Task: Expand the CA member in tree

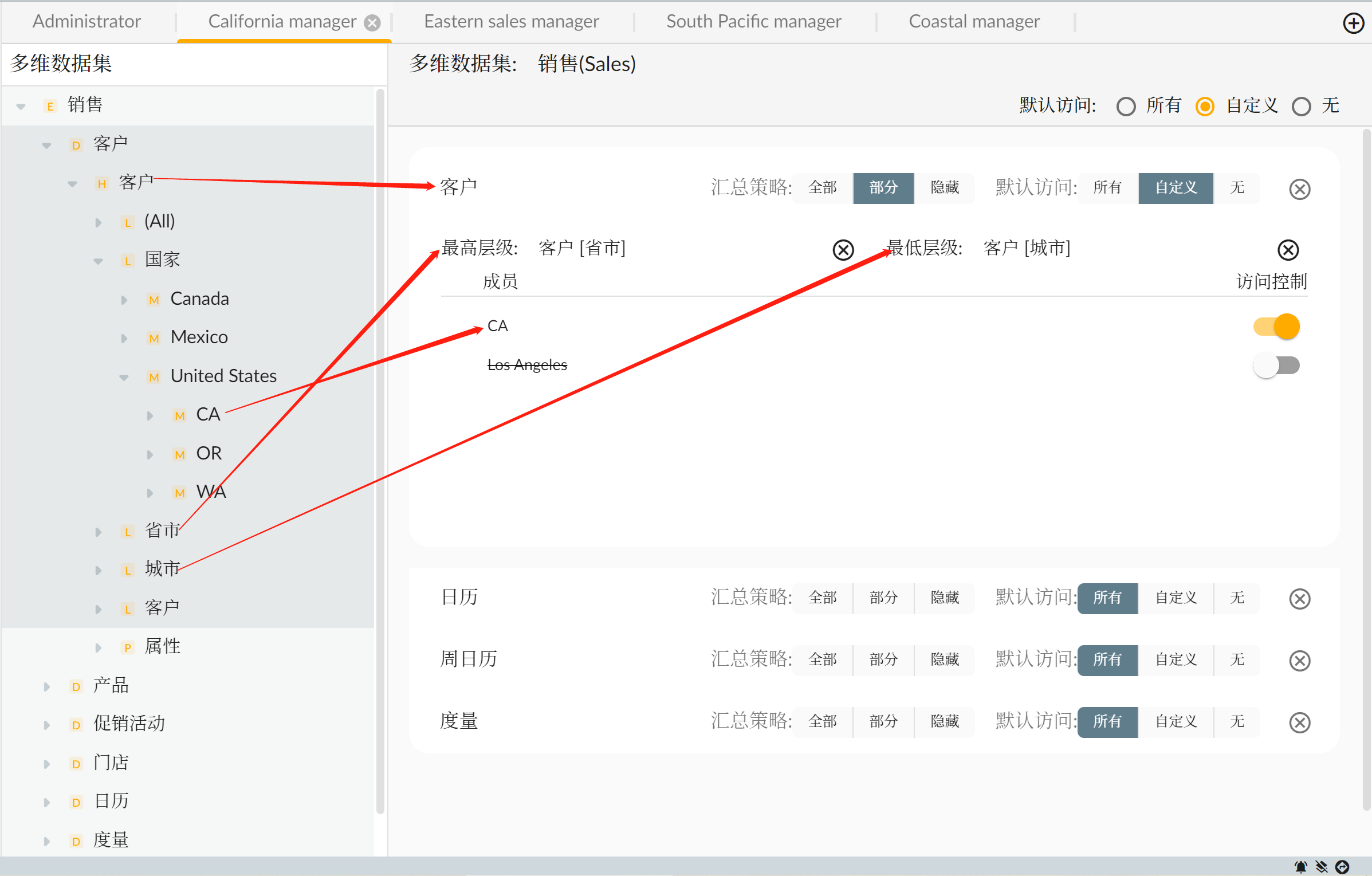Action: [150, 415]
